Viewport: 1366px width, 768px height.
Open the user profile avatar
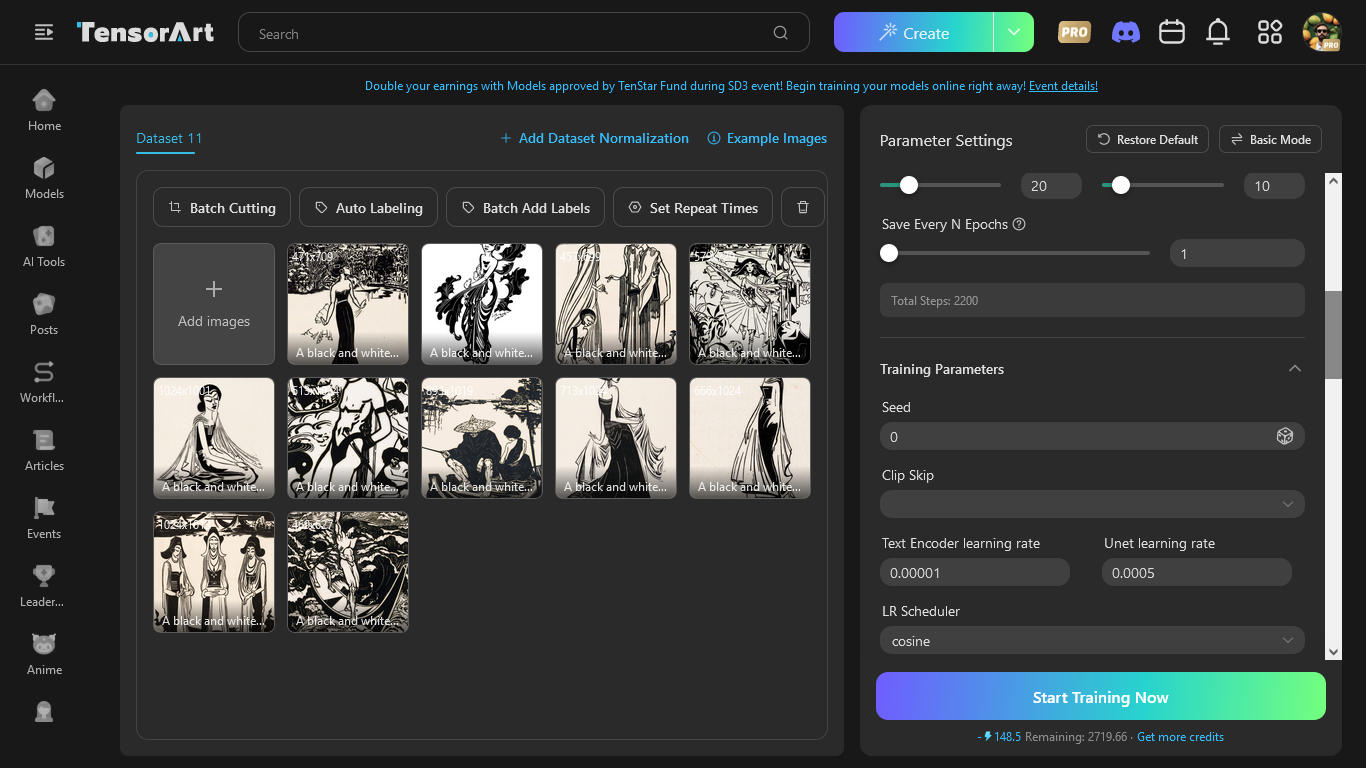coord(1321,33)
